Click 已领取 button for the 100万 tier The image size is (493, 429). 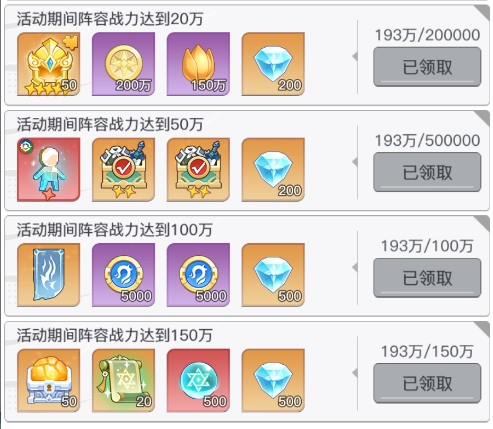[x=427, y=278]
